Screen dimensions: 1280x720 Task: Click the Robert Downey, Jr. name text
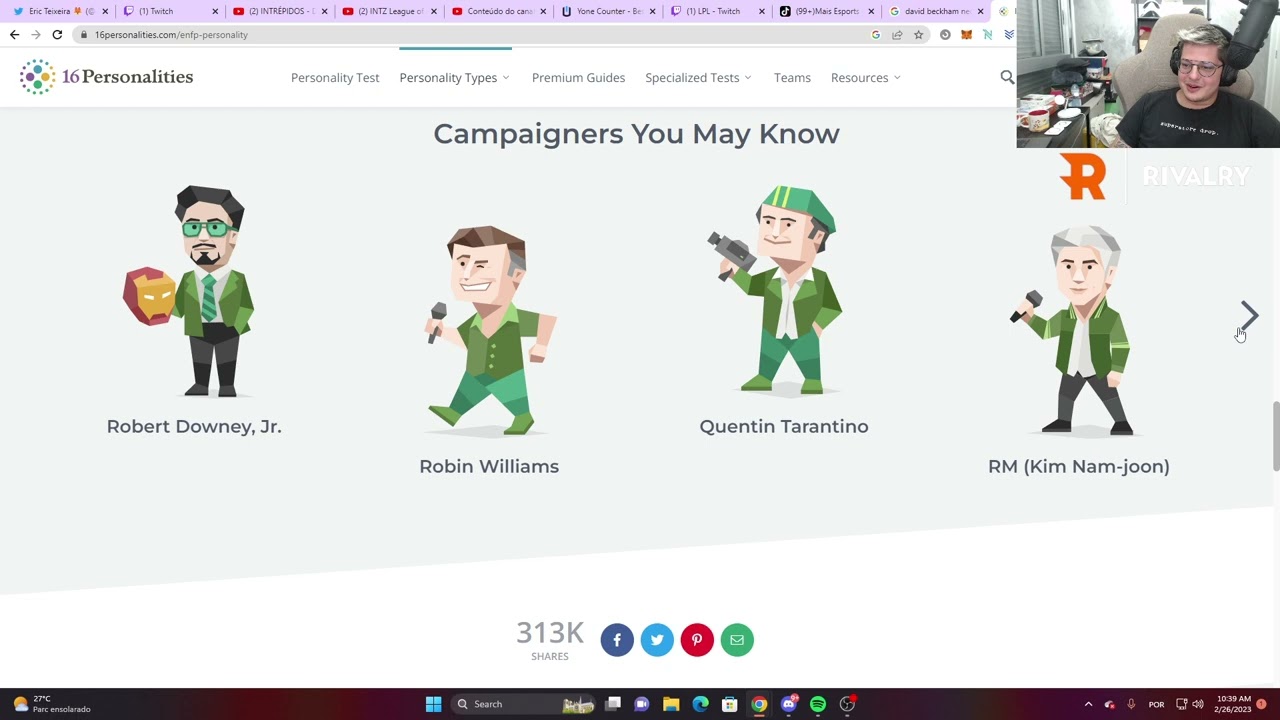194,426
